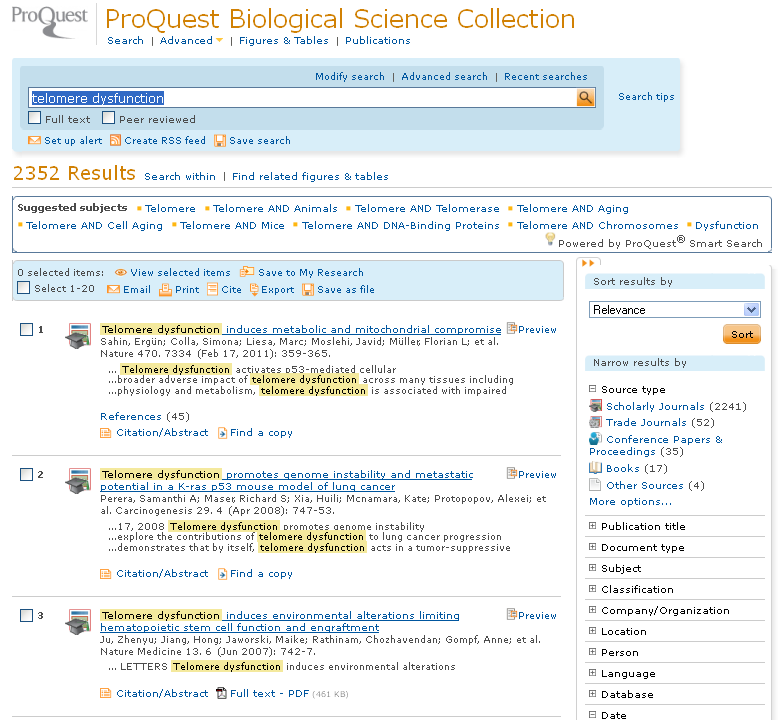This screenshot has width=781, height=720.
Task: Click Find a copy icon under result 1
Action: pos(223,433)
